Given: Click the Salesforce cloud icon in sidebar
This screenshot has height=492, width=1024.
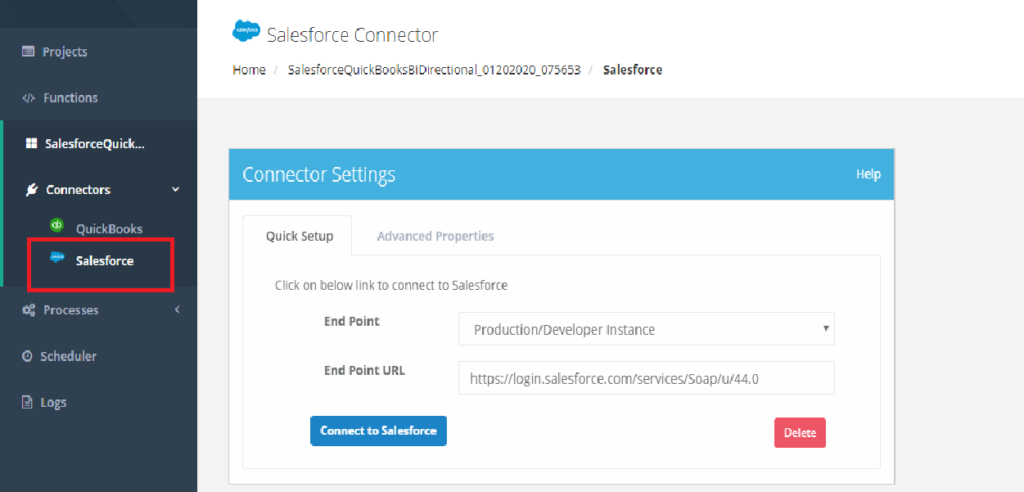Looking at the screenshot, I should click(x=57, y=258).
